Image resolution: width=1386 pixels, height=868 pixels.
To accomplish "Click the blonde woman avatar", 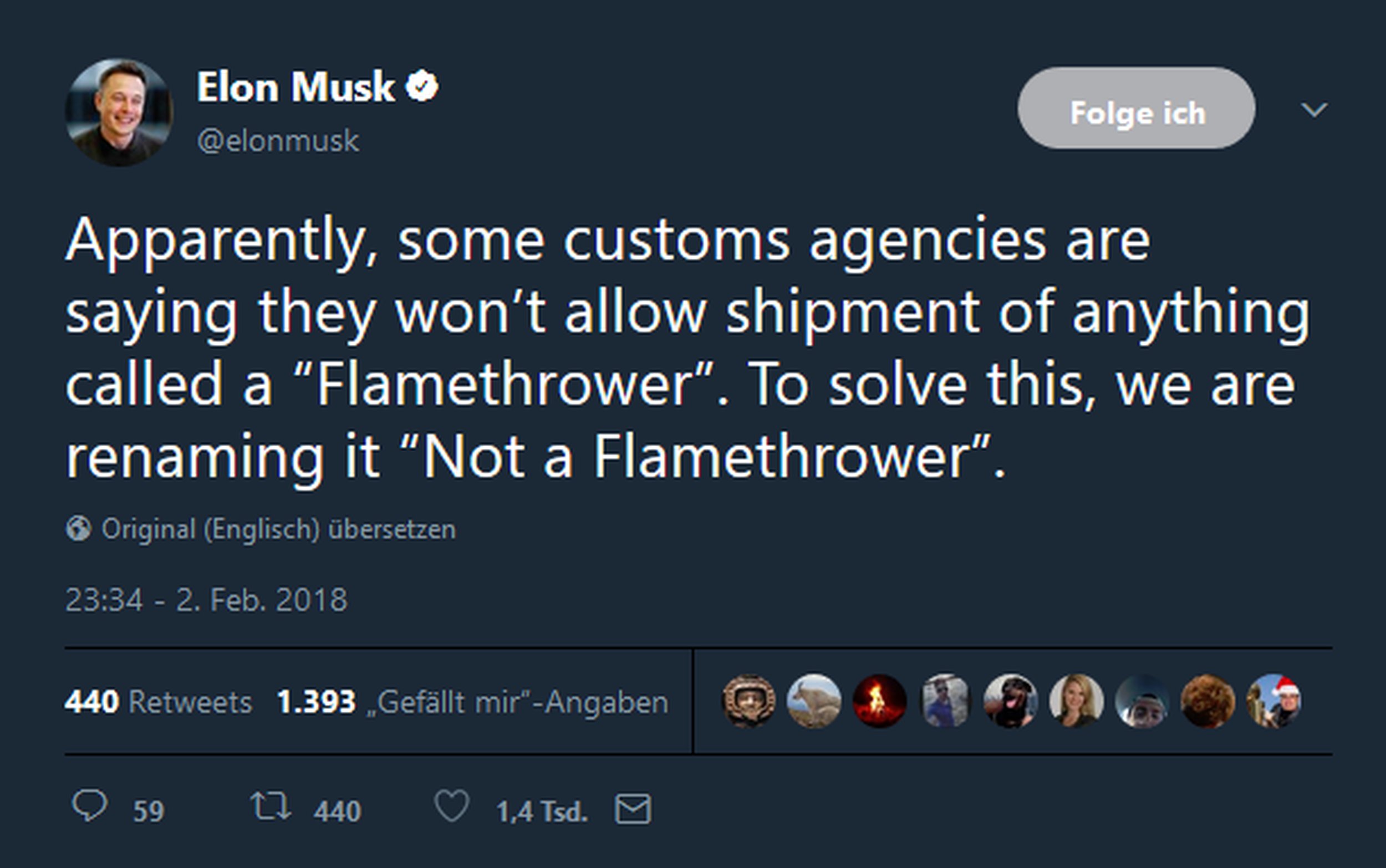I will [1076, 701].
